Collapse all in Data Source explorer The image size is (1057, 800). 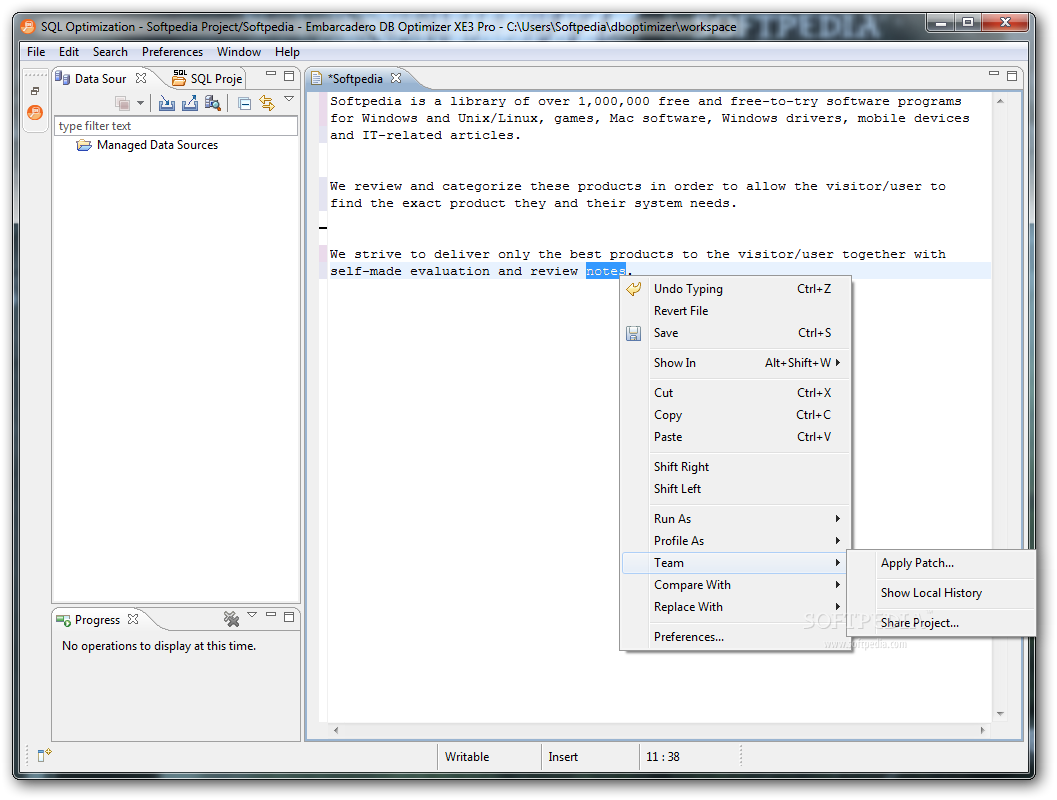[245, 104]
